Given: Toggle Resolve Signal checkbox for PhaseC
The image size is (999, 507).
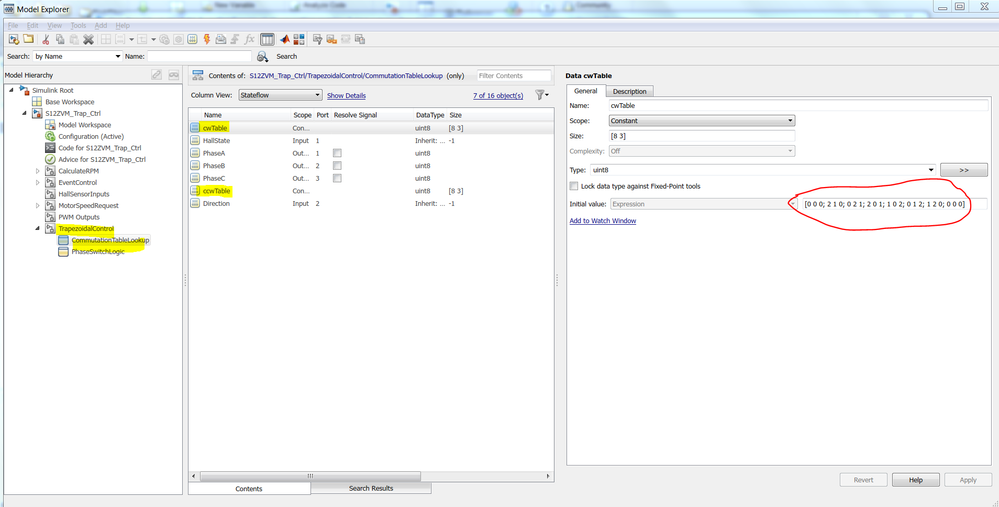Looking at the screenshot, I should (x=337, y=178).
